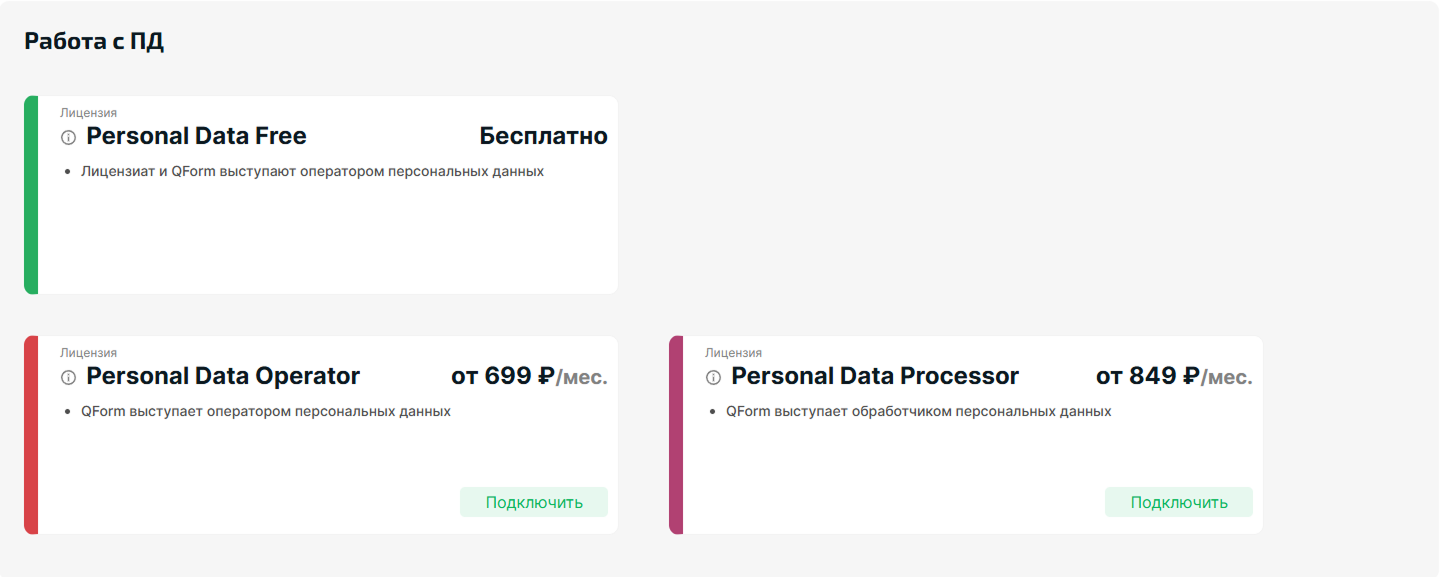Click the от 849 ₽/мес. price

point(1175,376)
